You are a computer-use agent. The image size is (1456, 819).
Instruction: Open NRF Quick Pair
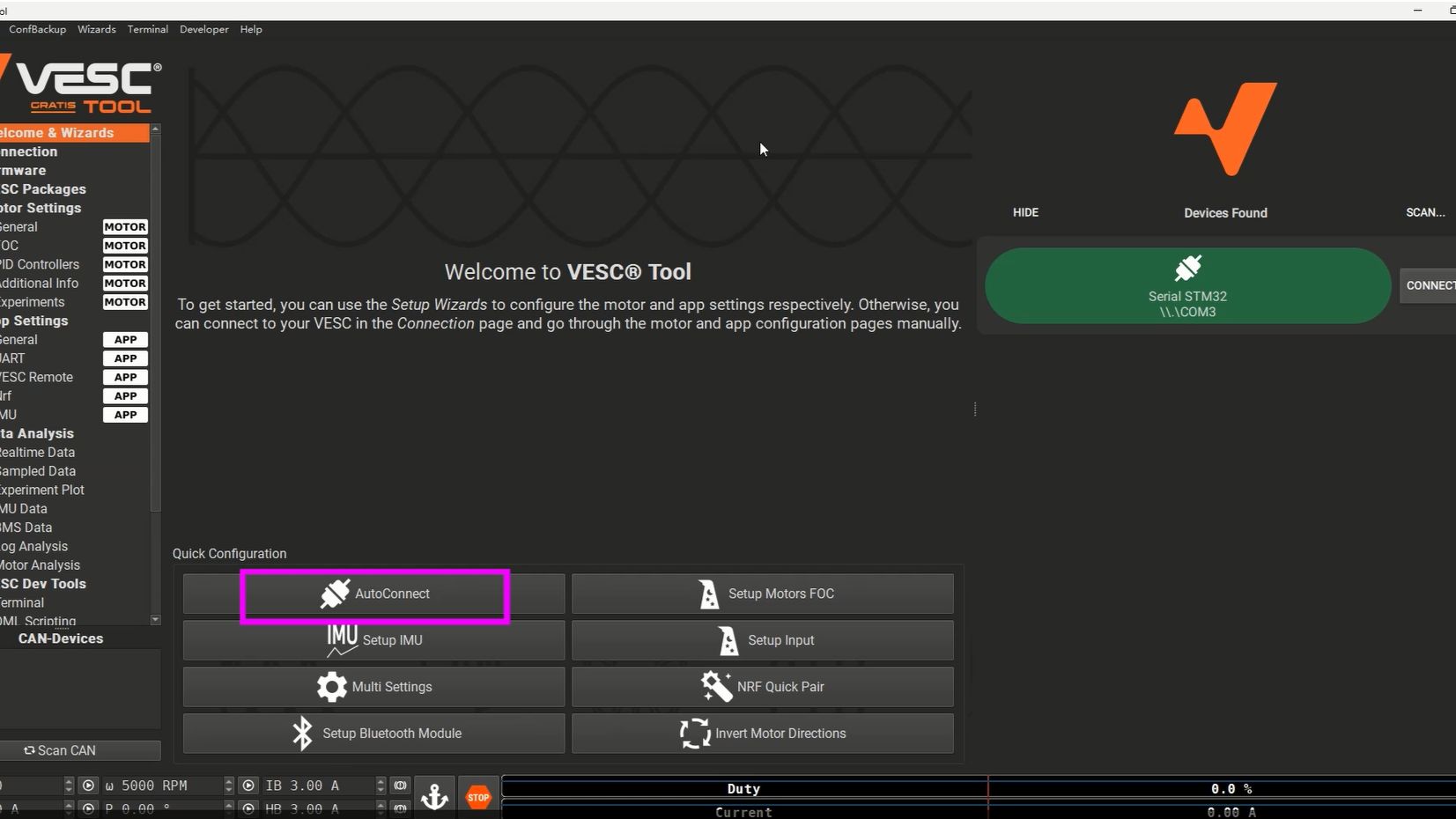[762, 687]
